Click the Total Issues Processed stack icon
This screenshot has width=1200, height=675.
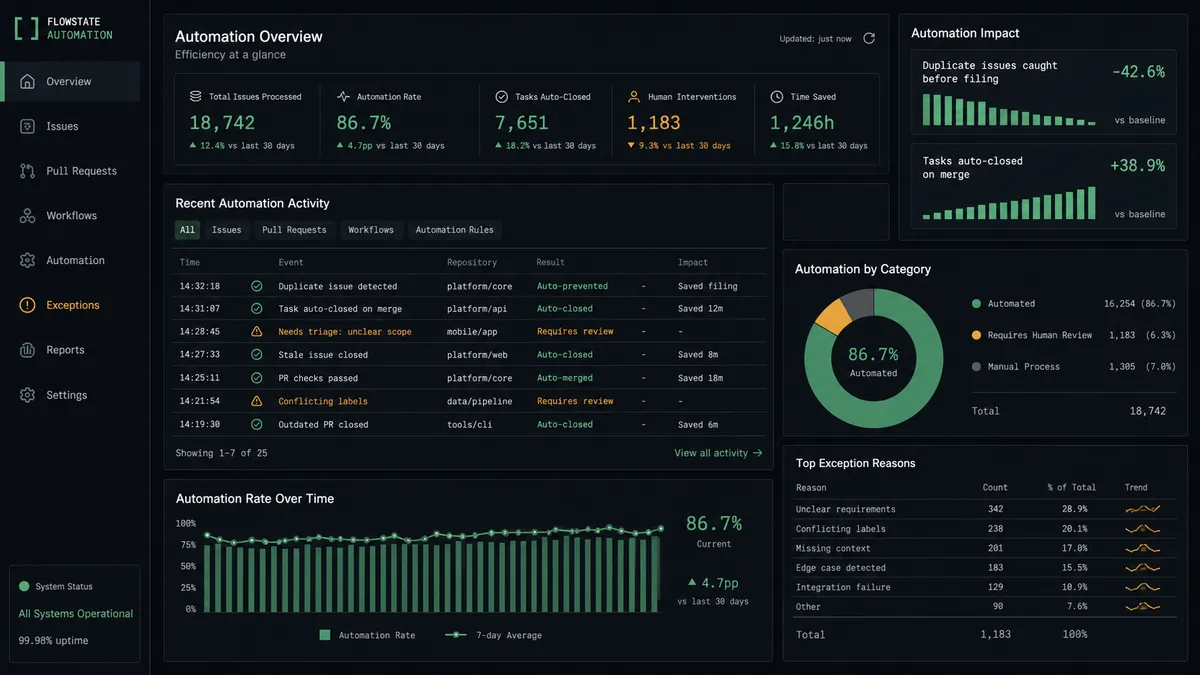[196, 97]
